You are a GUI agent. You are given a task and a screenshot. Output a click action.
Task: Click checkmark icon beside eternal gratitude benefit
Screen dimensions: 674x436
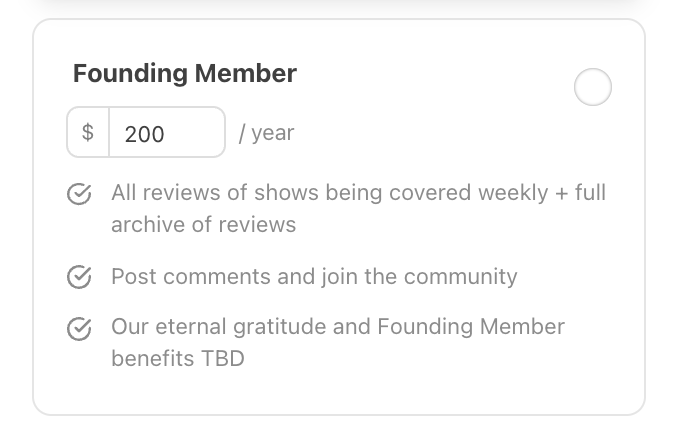[79, 329]
